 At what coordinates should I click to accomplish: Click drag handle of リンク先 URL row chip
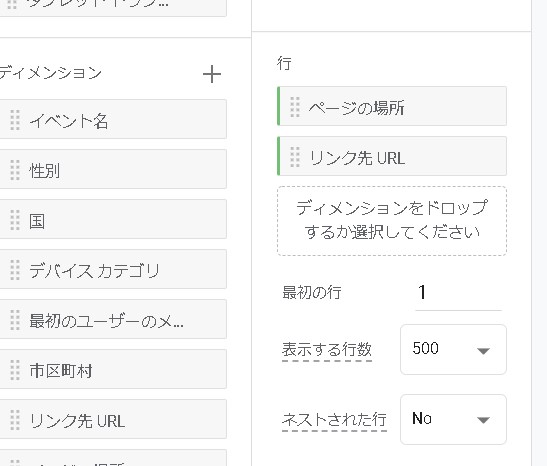[x=295, y=157]
